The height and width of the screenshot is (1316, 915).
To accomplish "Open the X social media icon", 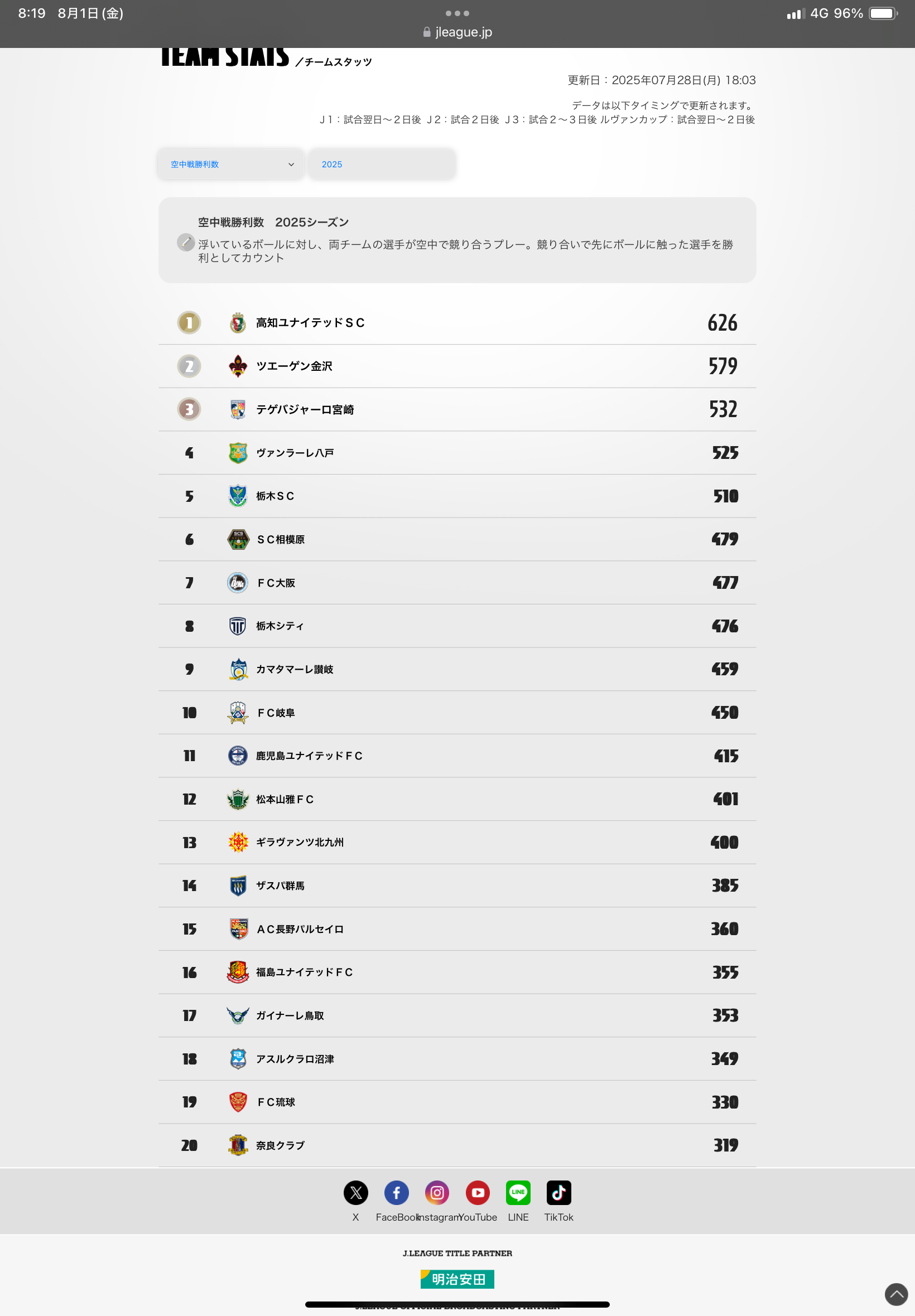I will (355, 1192).
